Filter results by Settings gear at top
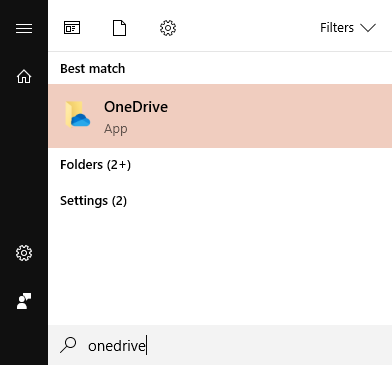This screenshot has width=392, height=365. [168, 28]
